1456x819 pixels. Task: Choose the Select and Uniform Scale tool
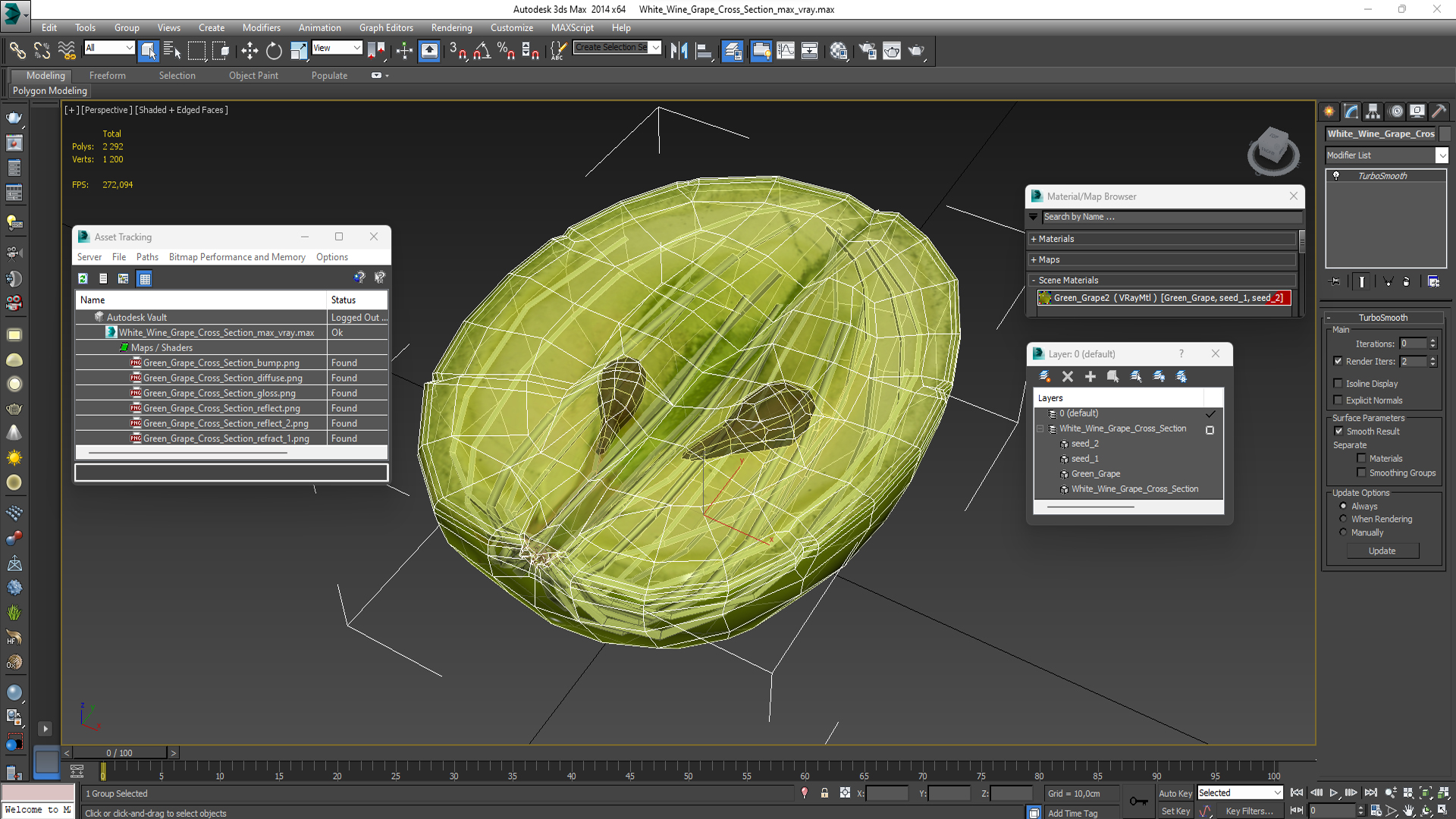tap(299, 51)
